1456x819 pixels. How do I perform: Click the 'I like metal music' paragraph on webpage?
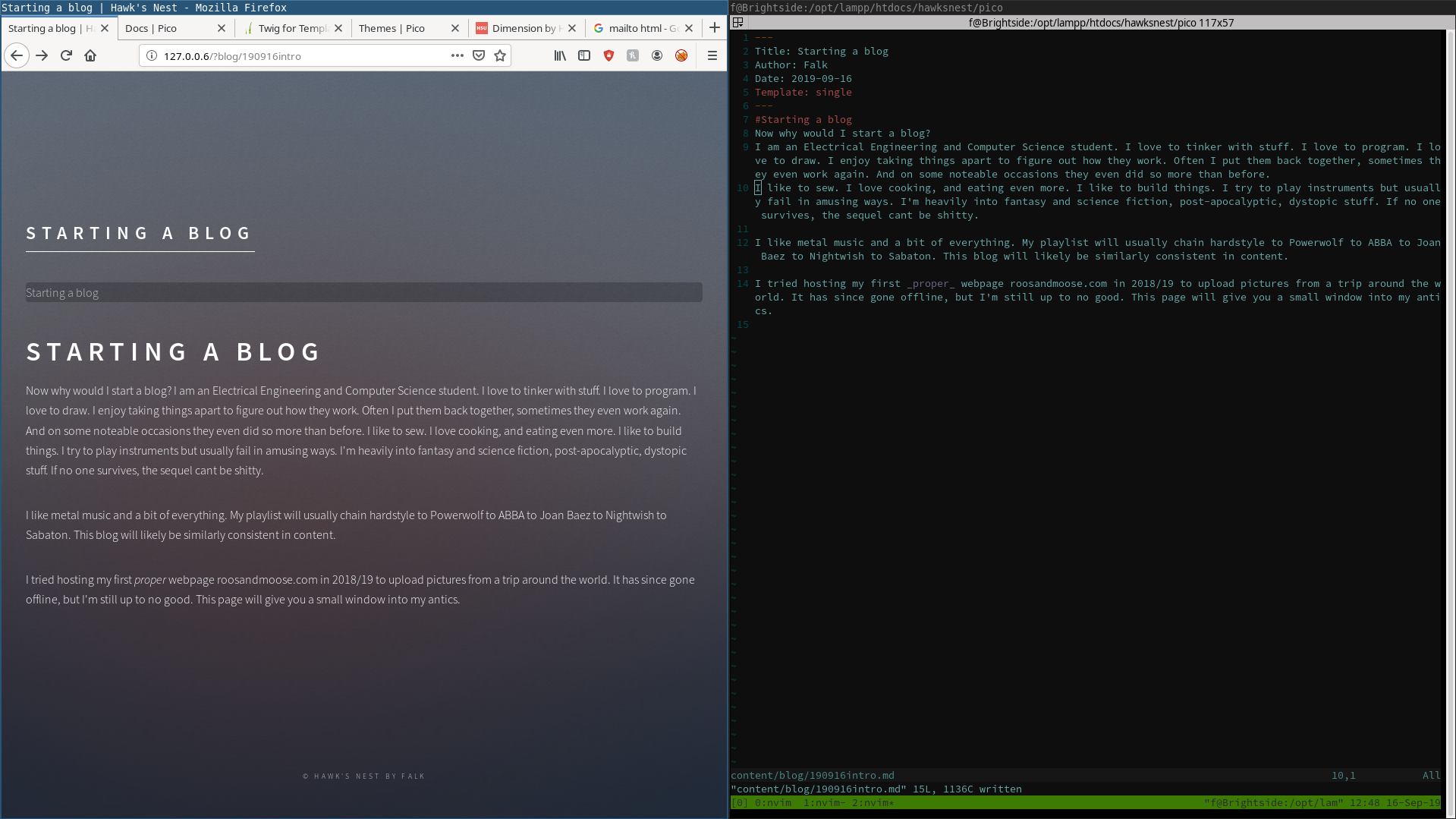point(346,524)
